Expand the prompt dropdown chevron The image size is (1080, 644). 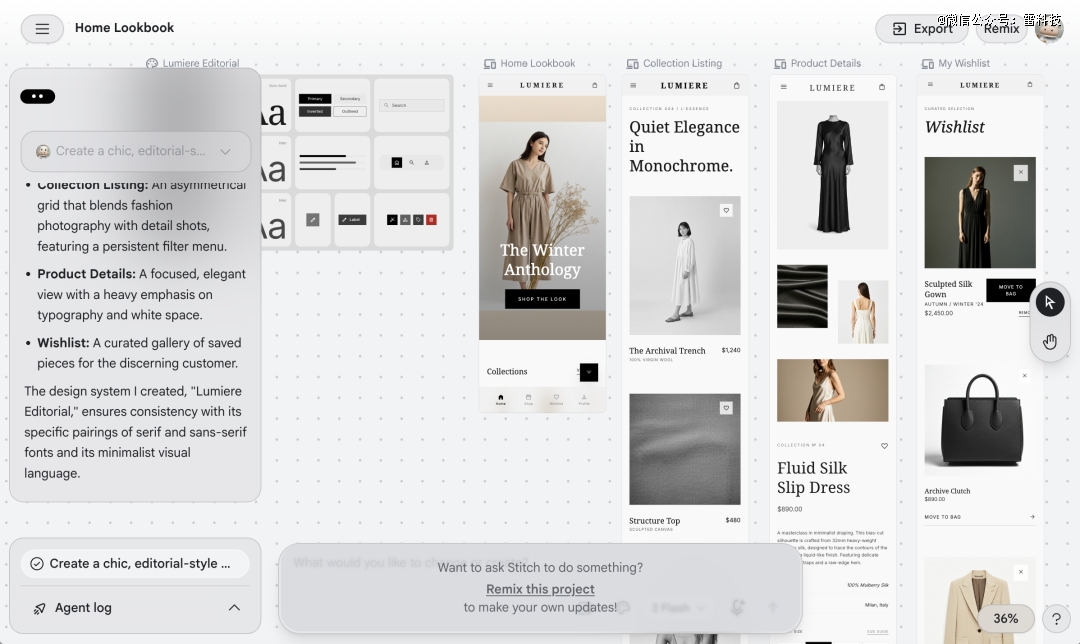click(225, 152)
